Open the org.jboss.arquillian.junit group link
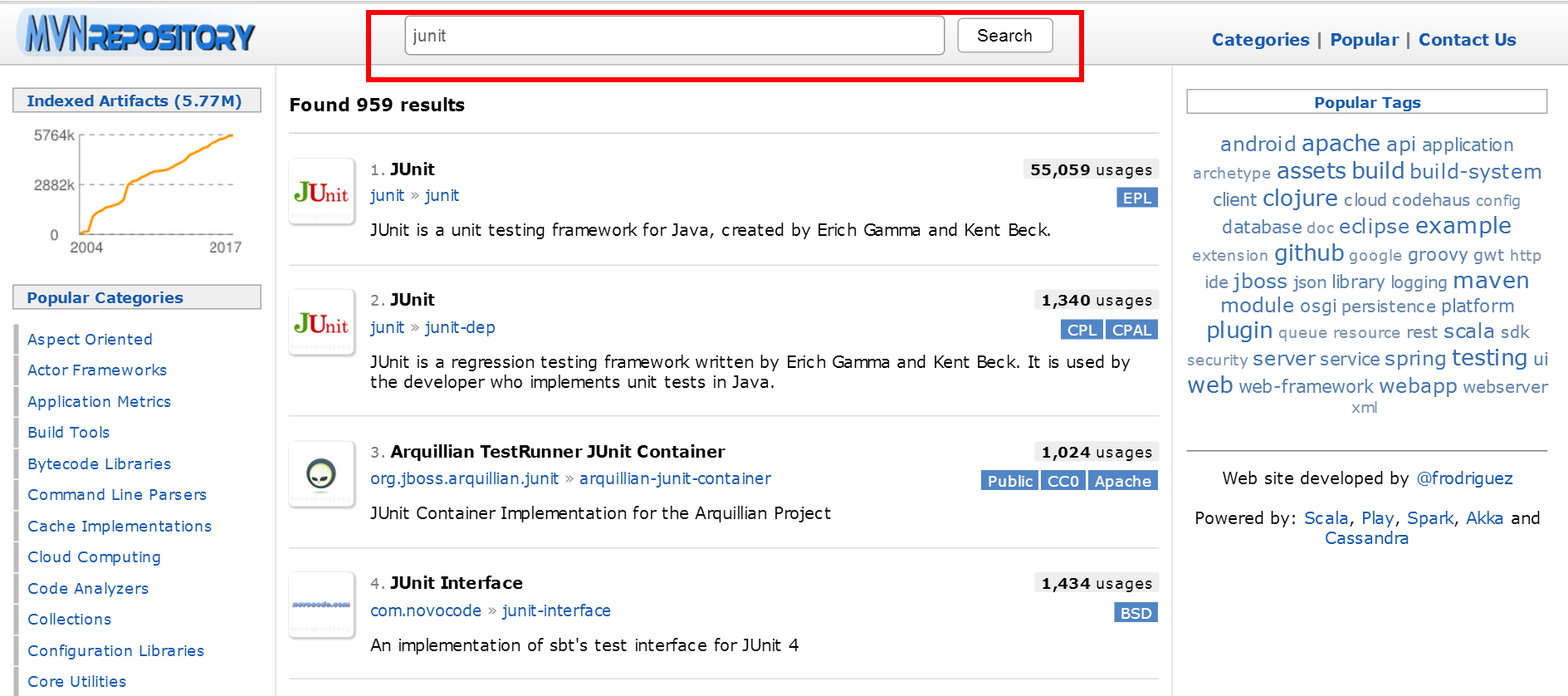 (x=464, y=478)
